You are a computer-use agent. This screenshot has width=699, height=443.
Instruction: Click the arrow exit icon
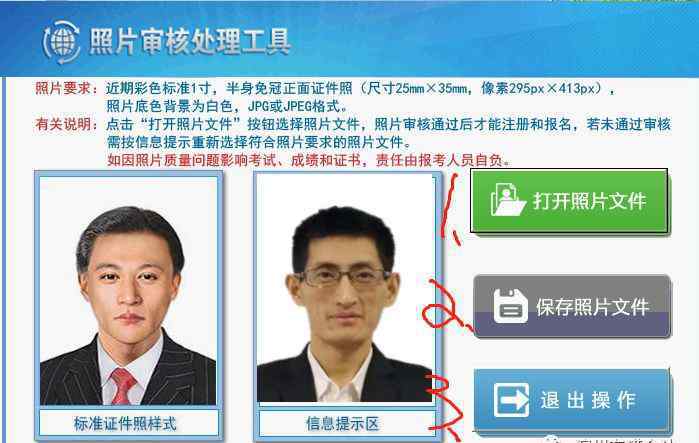point(511,400)
